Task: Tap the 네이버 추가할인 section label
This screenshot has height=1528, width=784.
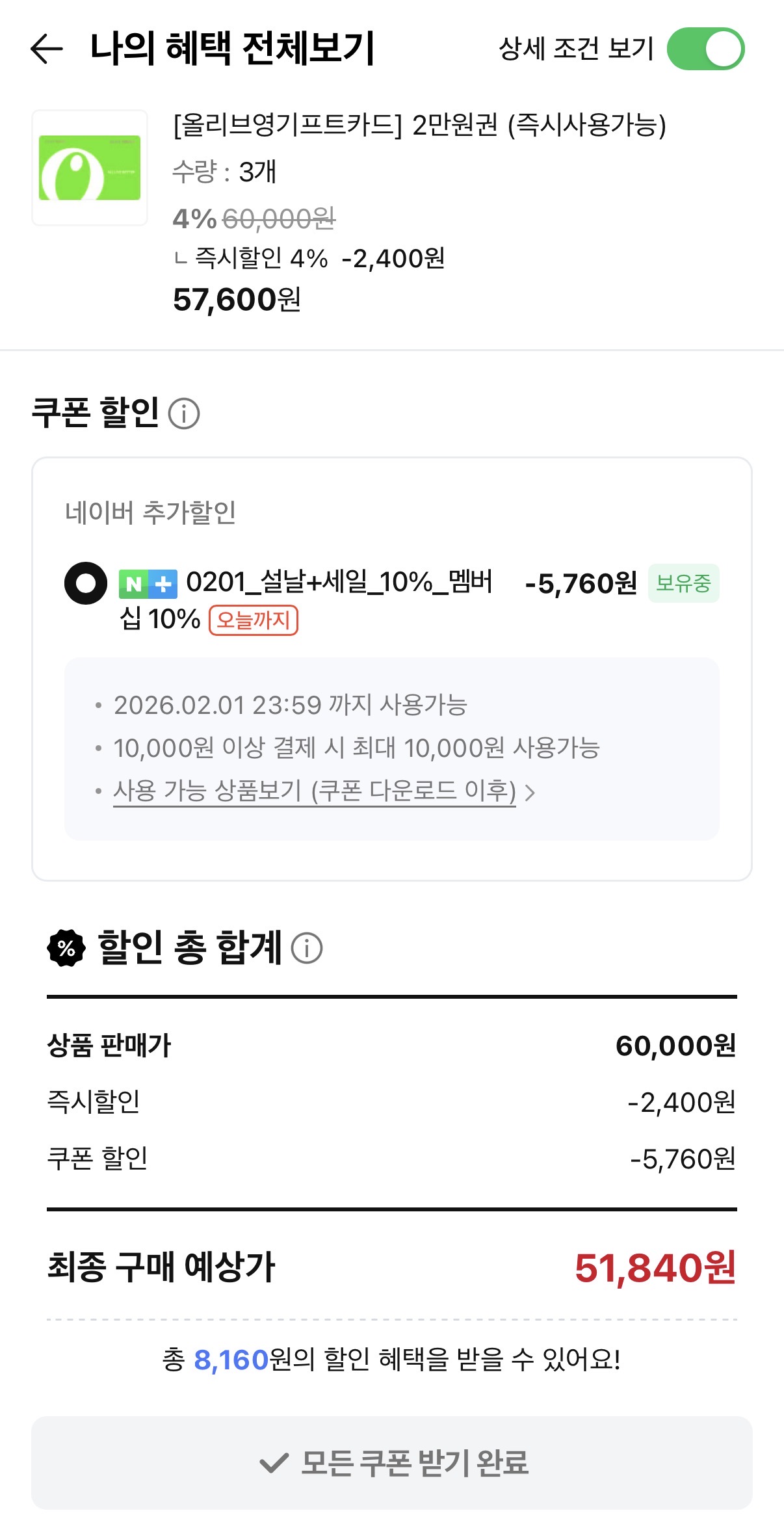Action: click(150, 512)
